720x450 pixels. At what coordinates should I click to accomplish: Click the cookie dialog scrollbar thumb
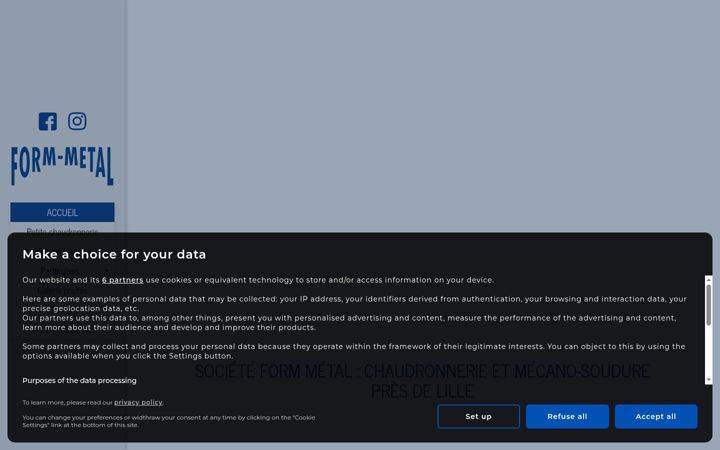tap(709, 305)
